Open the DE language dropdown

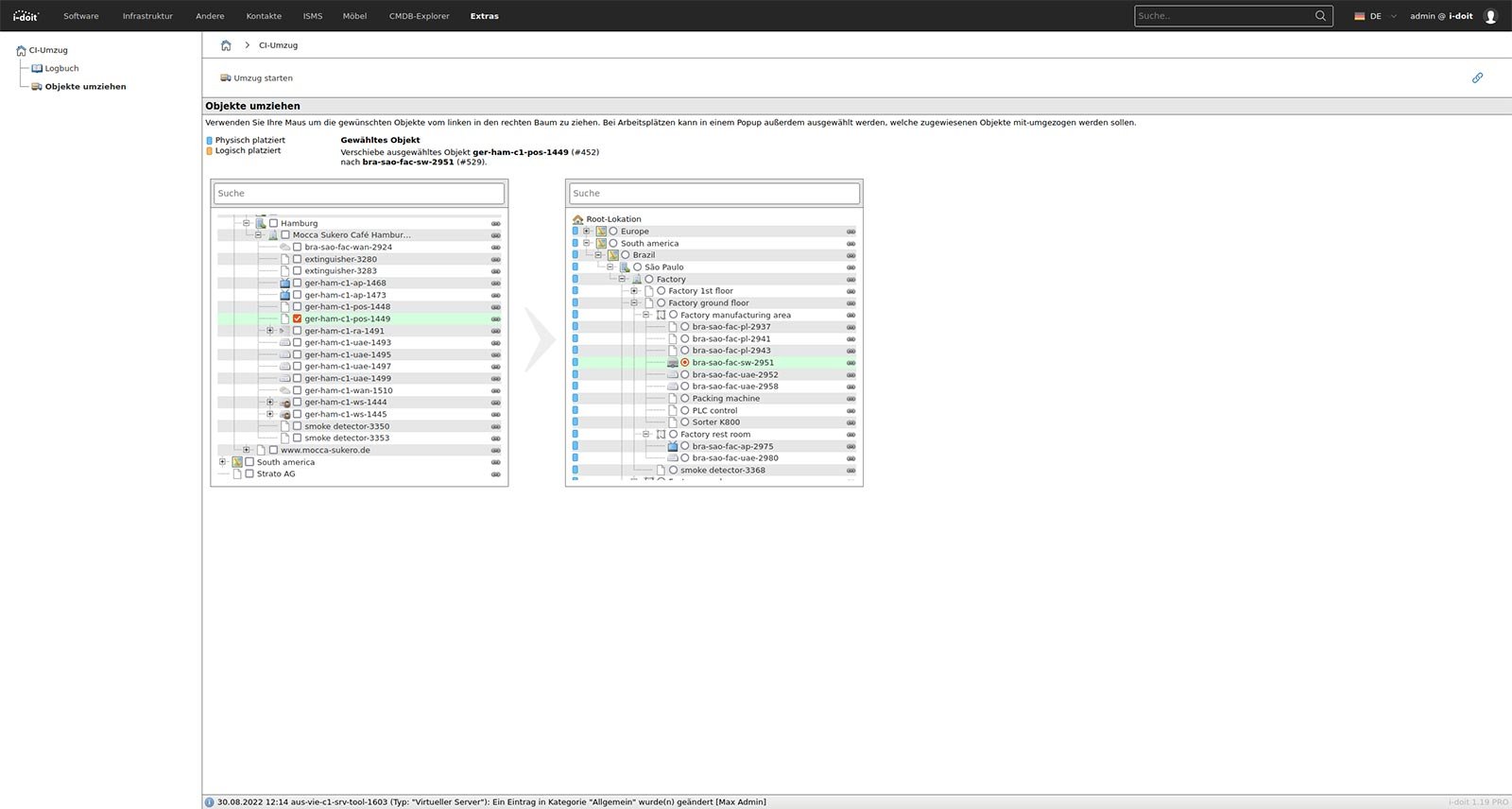point(1375,16)
